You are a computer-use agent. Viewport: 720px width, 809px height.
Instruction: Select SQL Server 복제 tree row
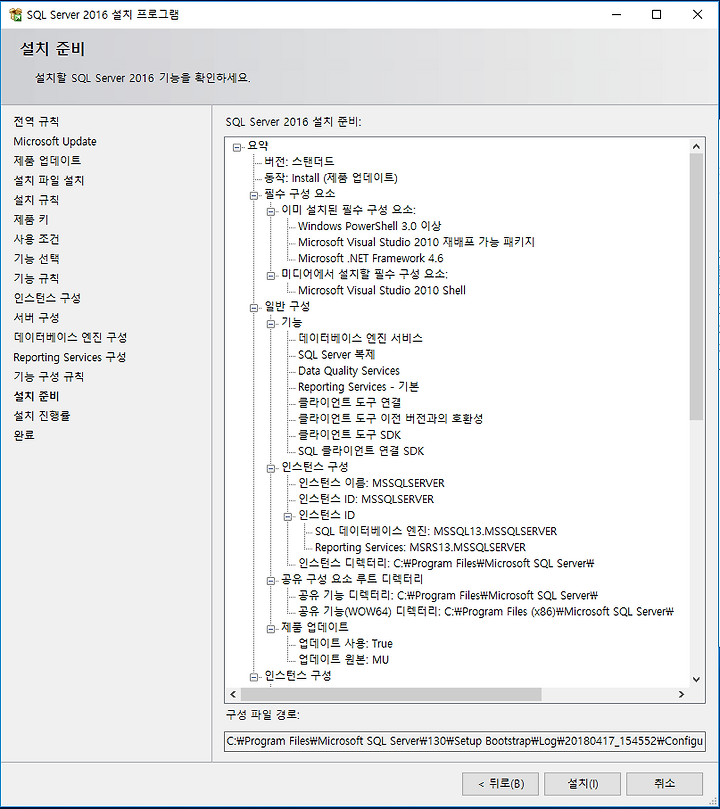coord(336,354)
